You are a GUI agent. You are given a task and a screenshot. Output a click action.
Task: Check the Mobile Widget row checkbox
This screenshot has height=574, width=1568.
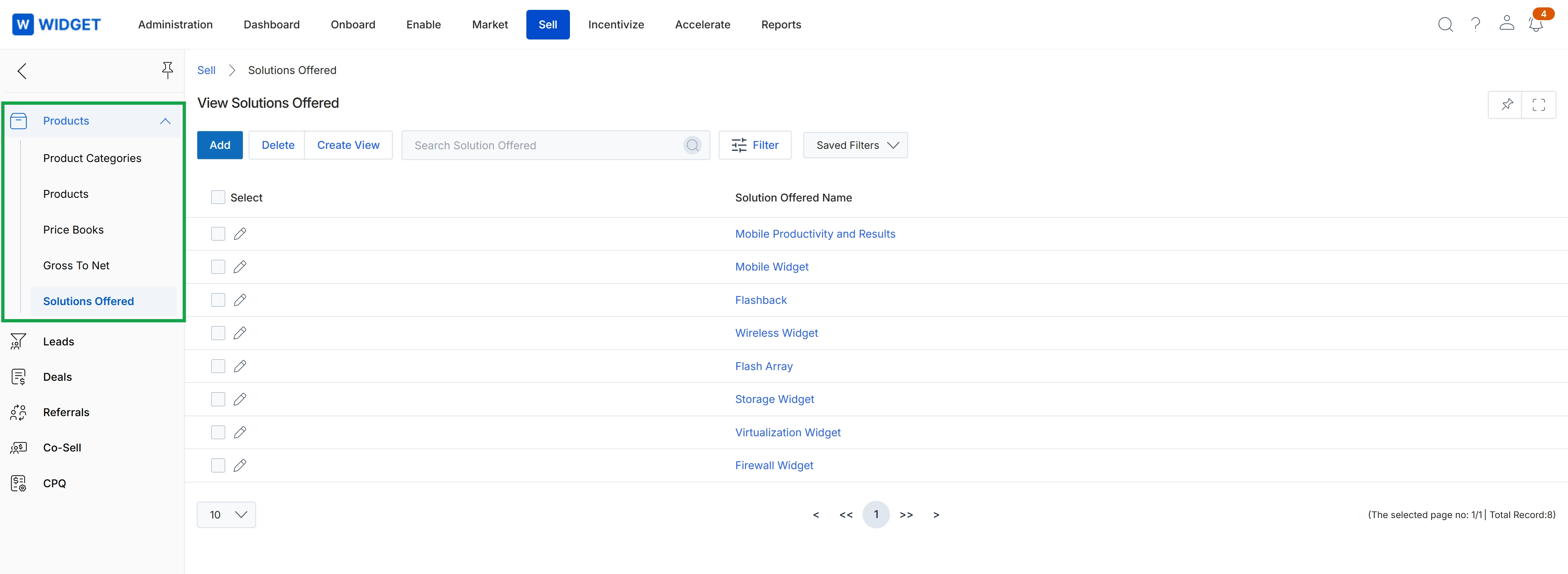[x=218, y=267]
